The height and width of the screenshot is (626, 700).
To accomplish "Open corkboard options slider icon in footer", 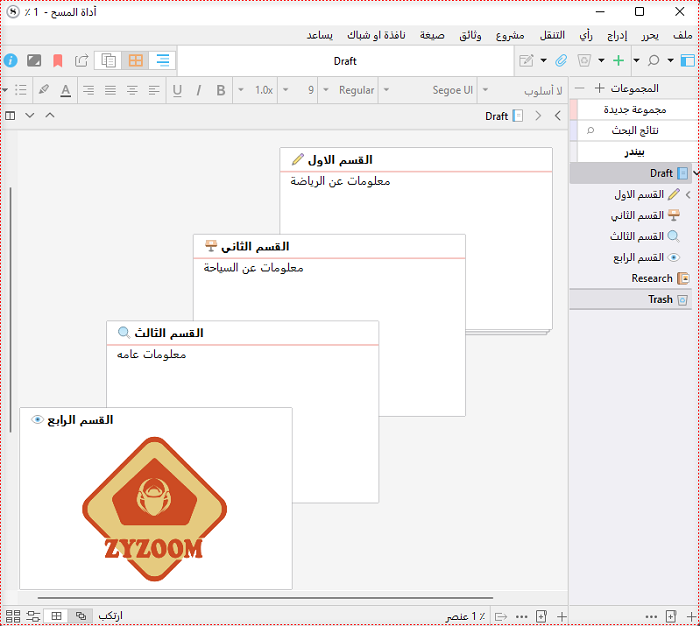I will 33,616.
